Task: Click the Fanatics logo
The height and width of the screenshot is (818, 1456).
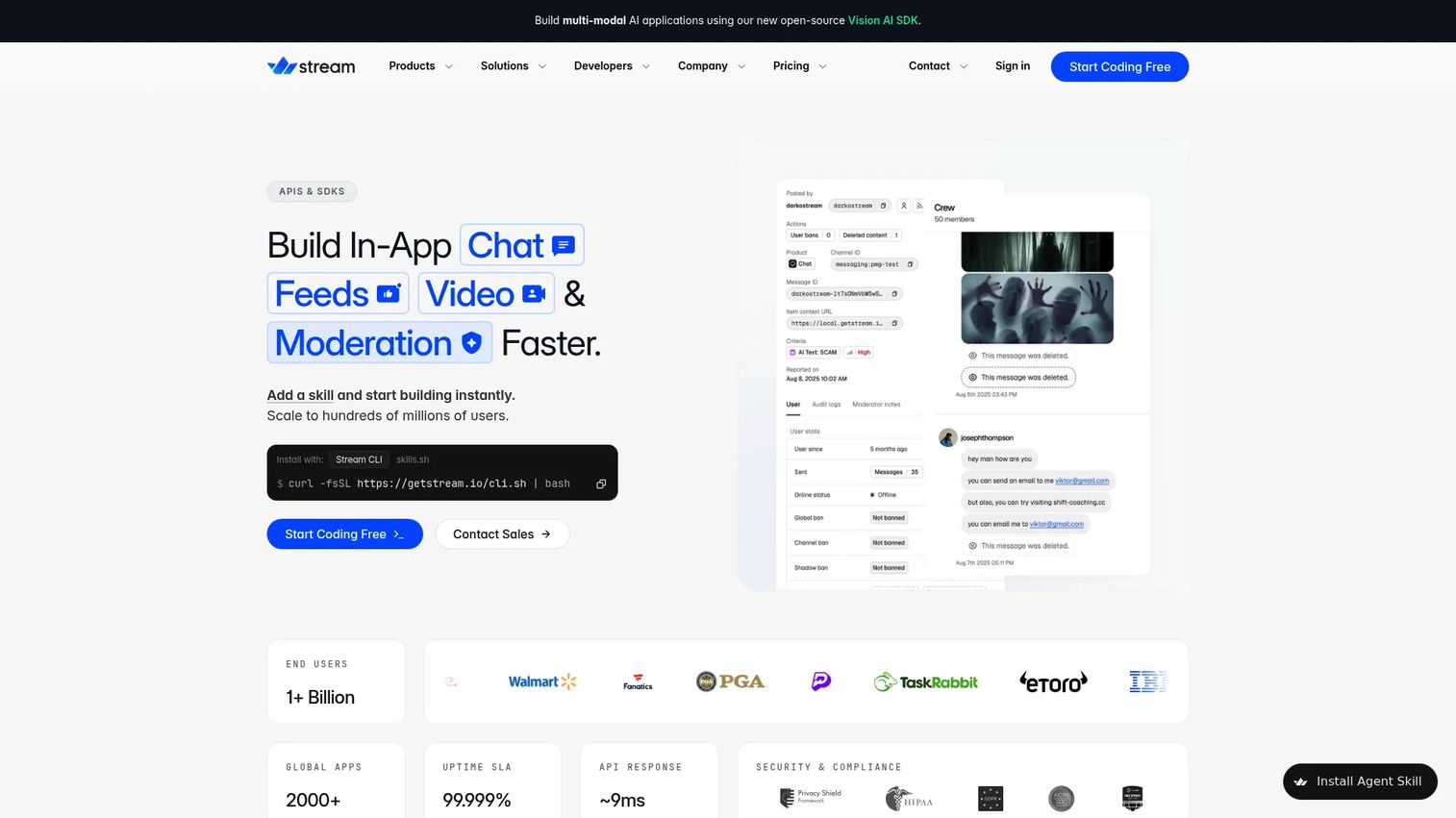Action: click(x=638, y=682)
